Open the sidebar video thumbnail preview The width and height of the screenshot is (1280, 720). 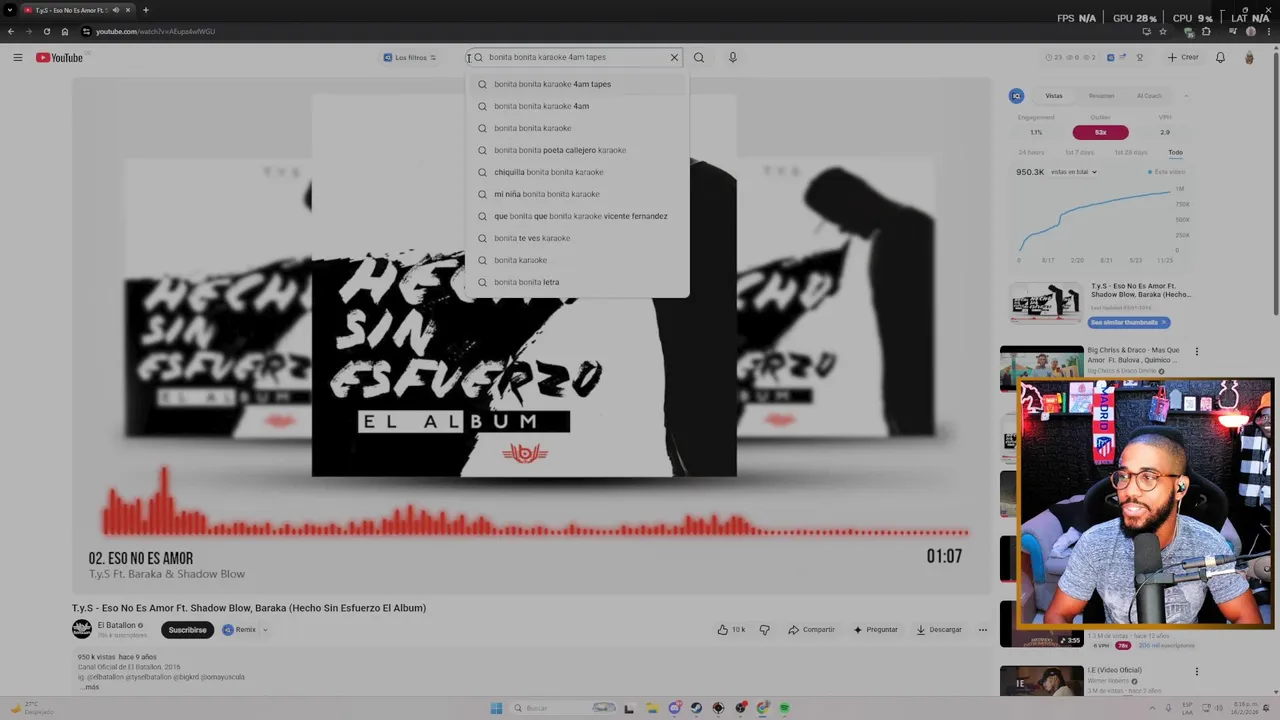pos(1045,303)
